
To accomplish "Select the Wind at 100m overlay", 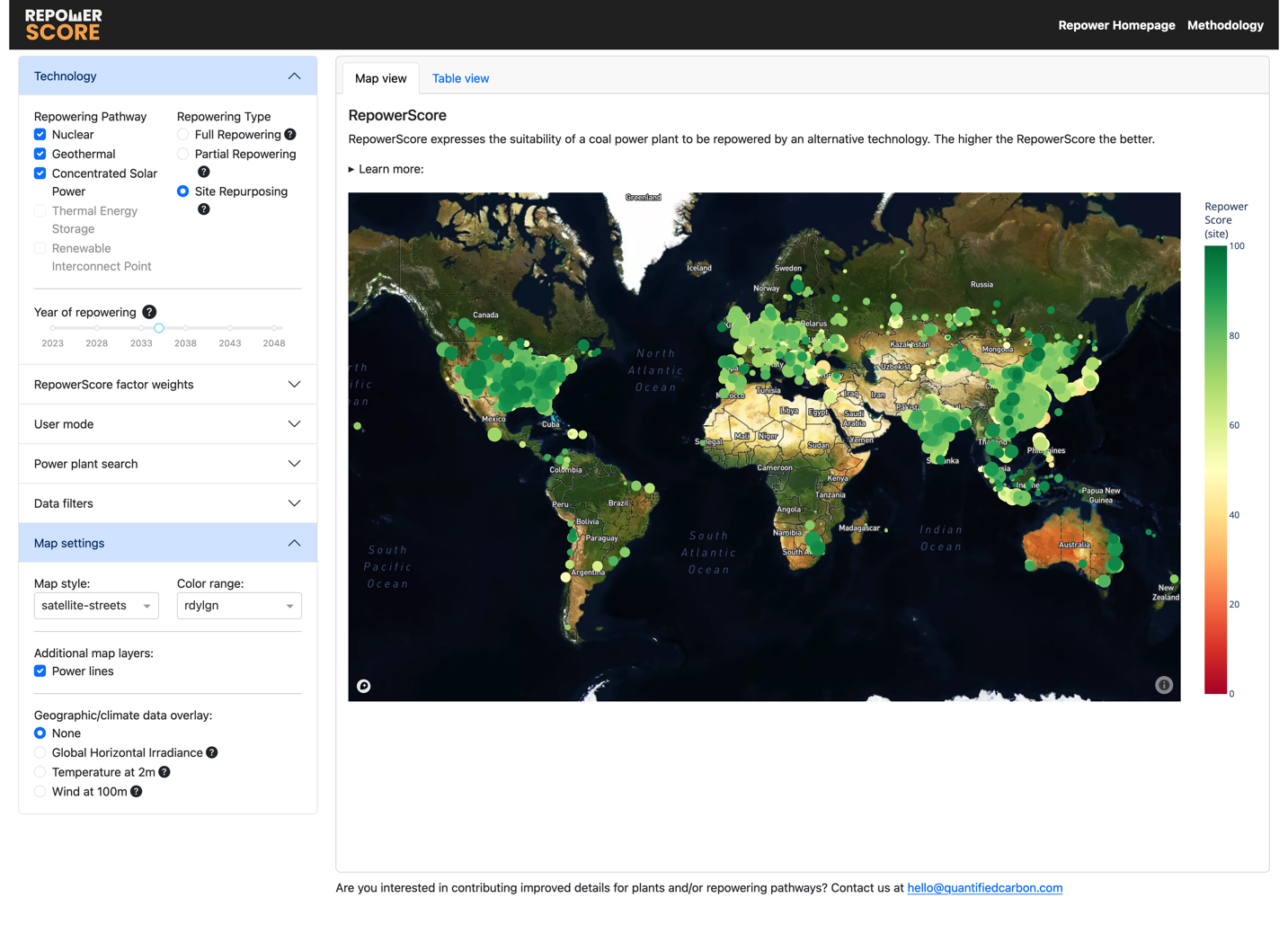I will (40, 792).
